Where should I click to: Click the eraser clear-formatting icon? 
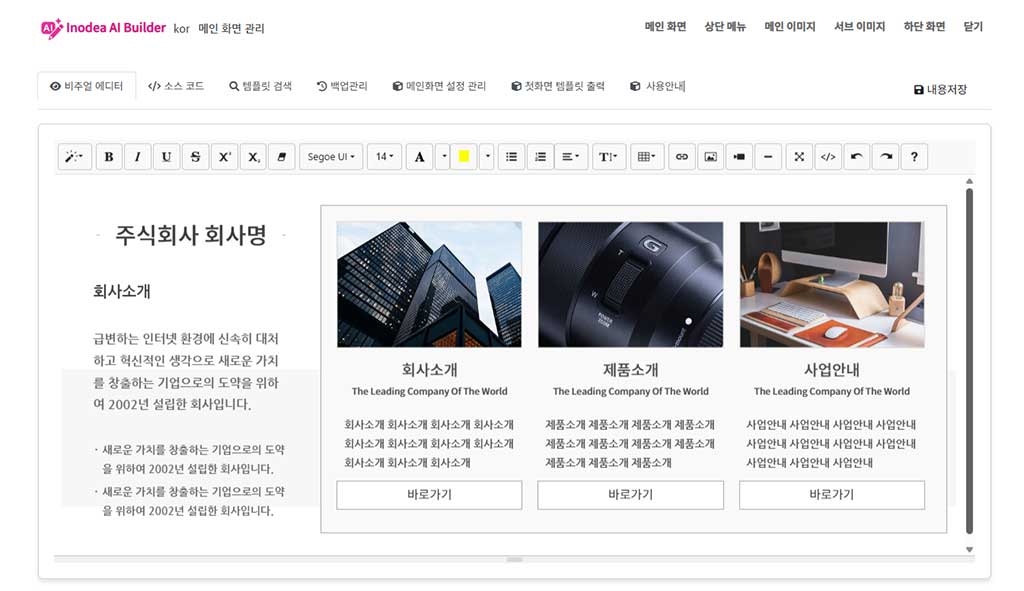[x=282, y=157]
